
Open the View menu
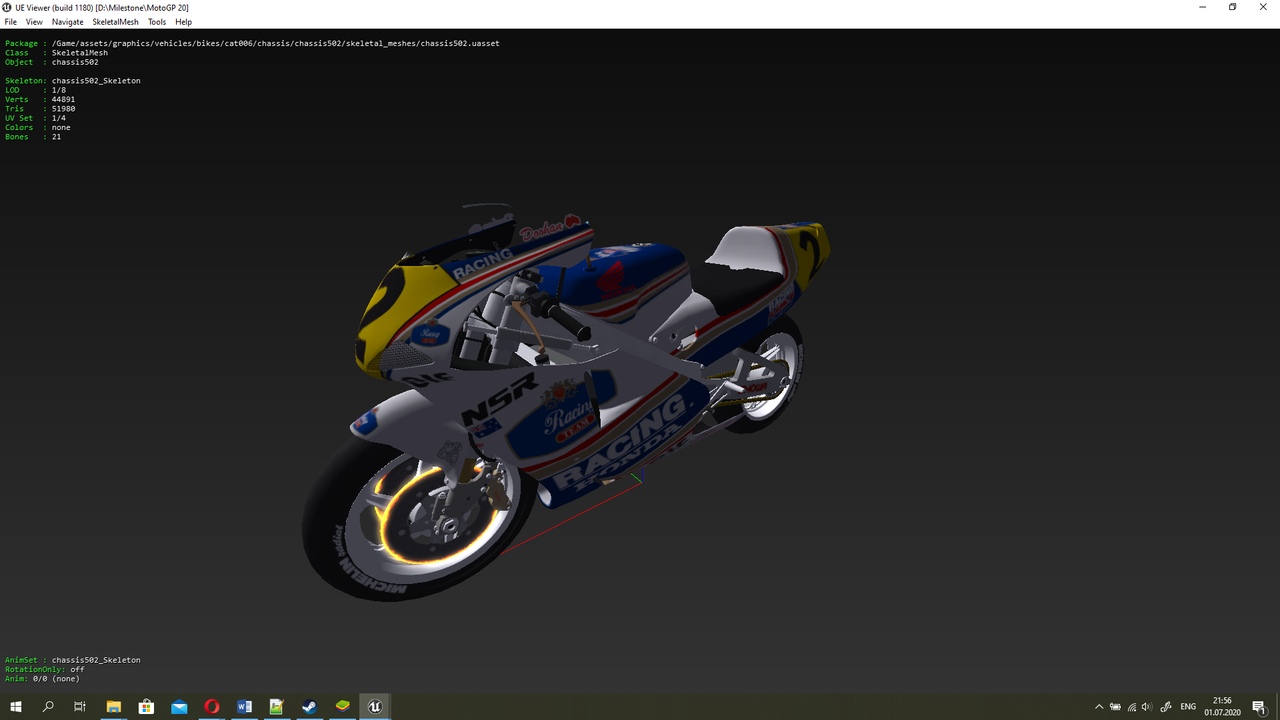pos(34,22)
